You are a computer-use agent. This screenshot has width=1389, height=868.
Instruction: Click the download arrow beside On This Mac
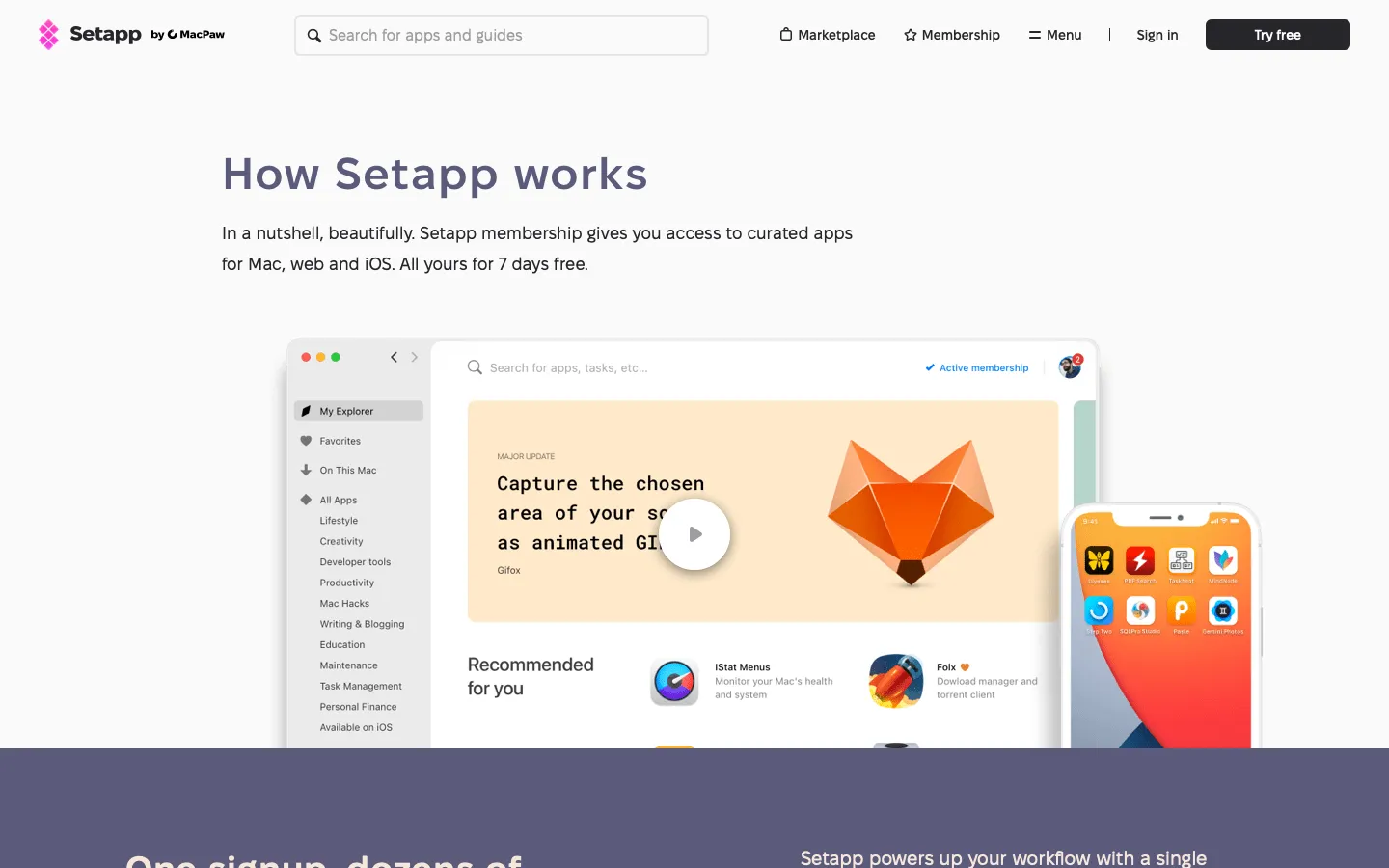[306, 471]
